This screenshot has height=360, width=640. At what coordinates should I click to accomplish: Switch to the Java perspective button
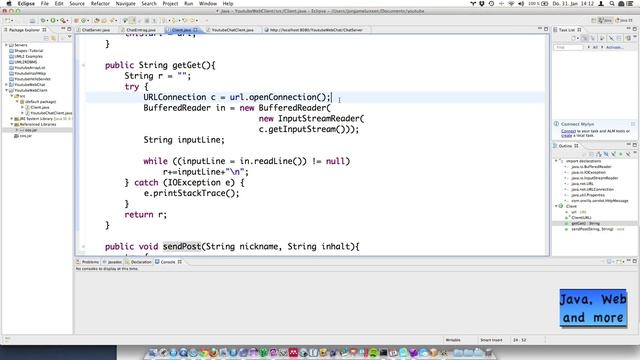click(x=606, y=20)
